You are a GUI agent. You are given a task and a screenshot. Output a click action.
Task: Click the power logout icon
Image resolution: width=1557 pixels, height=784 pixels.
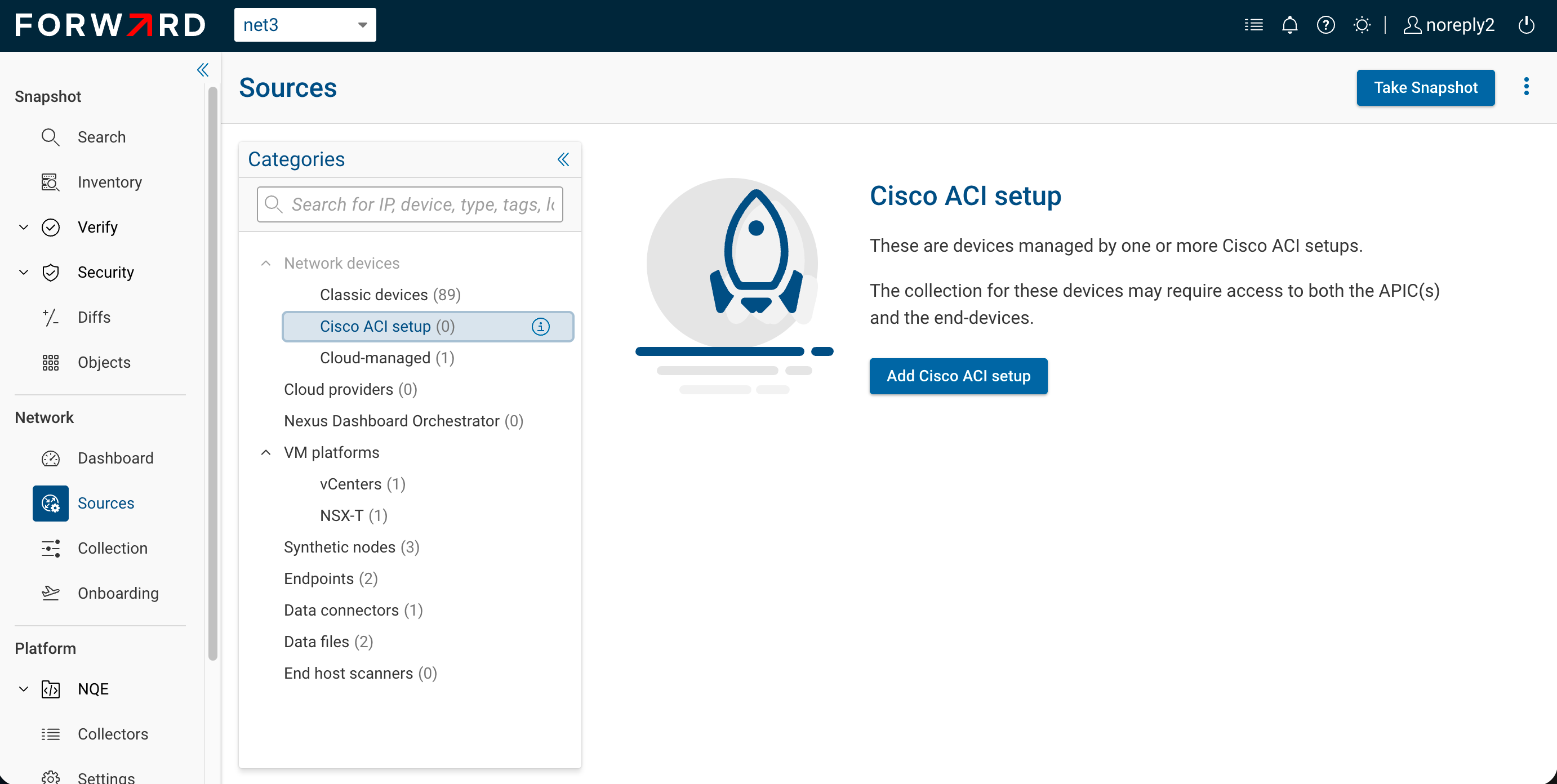[1526, 25]
